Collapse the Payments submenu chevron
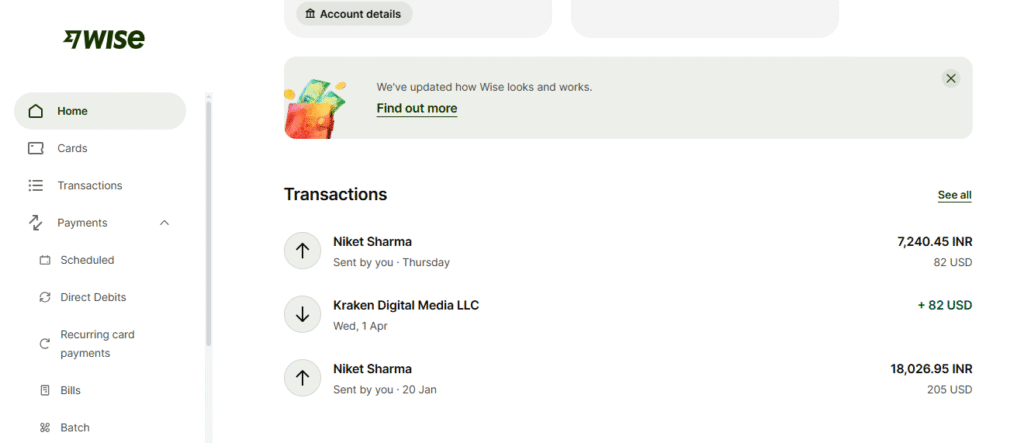Viewport: 1024px width, 443px height. coord(165,222)
